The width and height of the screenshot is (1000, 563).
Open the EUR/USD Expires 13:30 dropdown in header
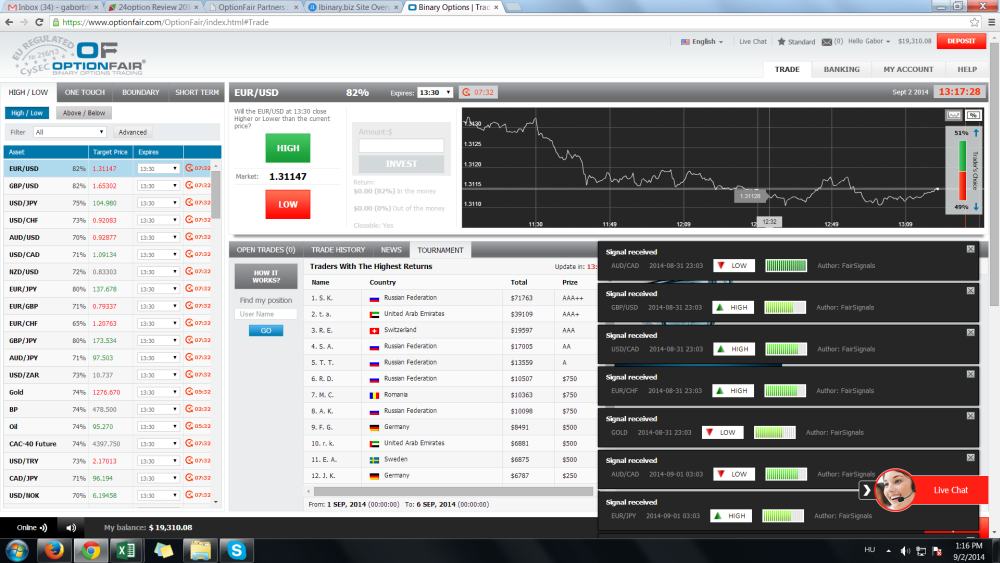pyautogui.click(x=435, y=92)
